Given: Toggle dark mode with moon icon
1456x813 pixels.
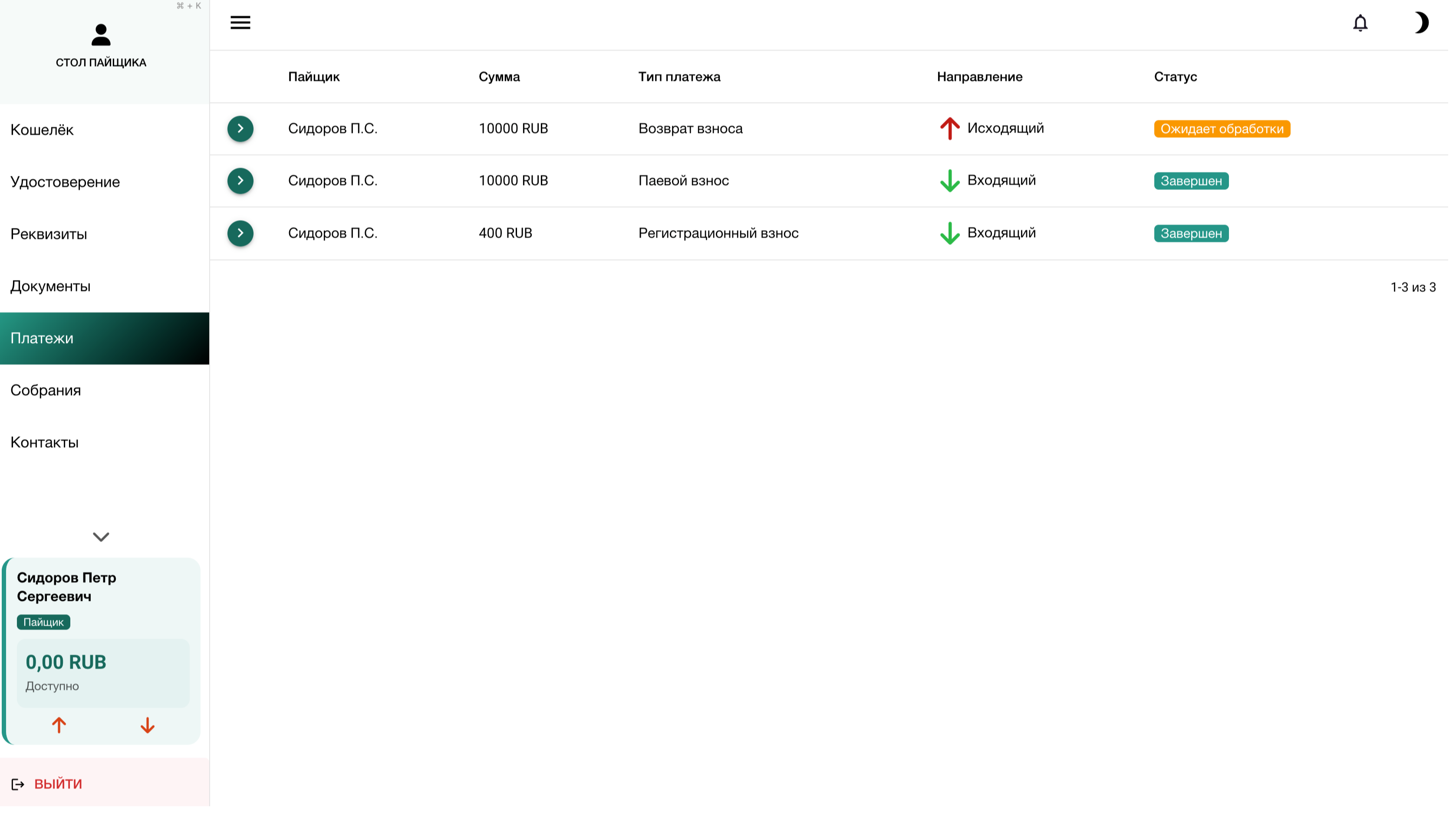Looking at the screenshot, I should [x=1421, y=23].
